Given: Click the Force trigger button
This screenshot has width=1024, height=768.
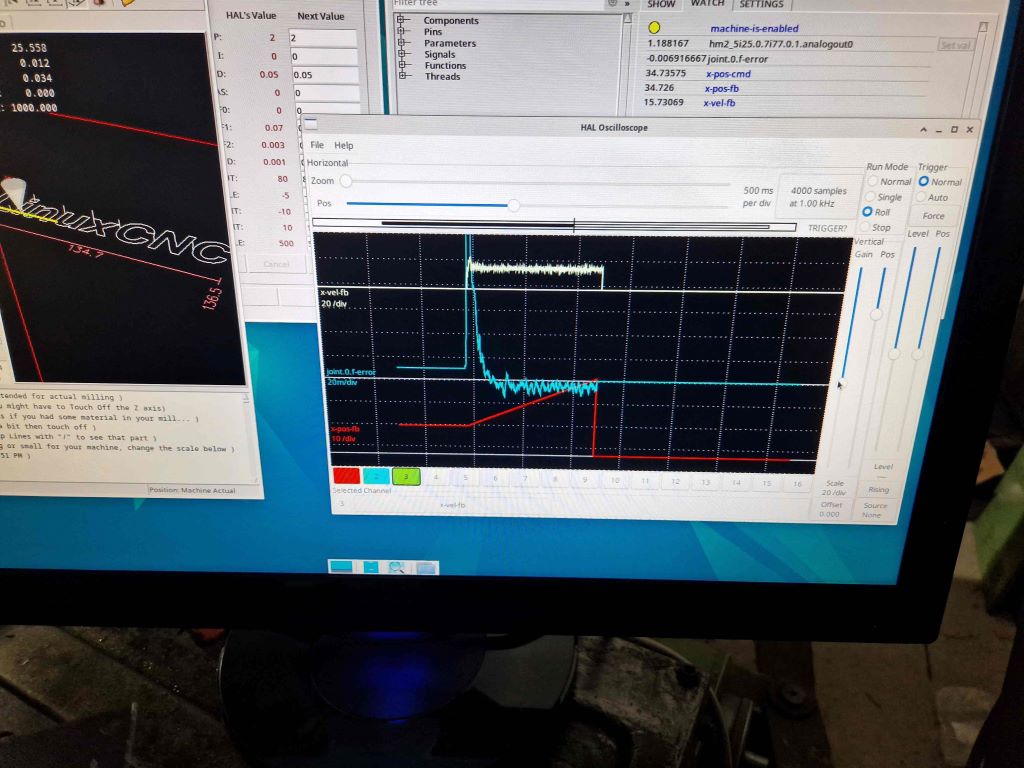Looking at the screenshot, I should point(933,216).
